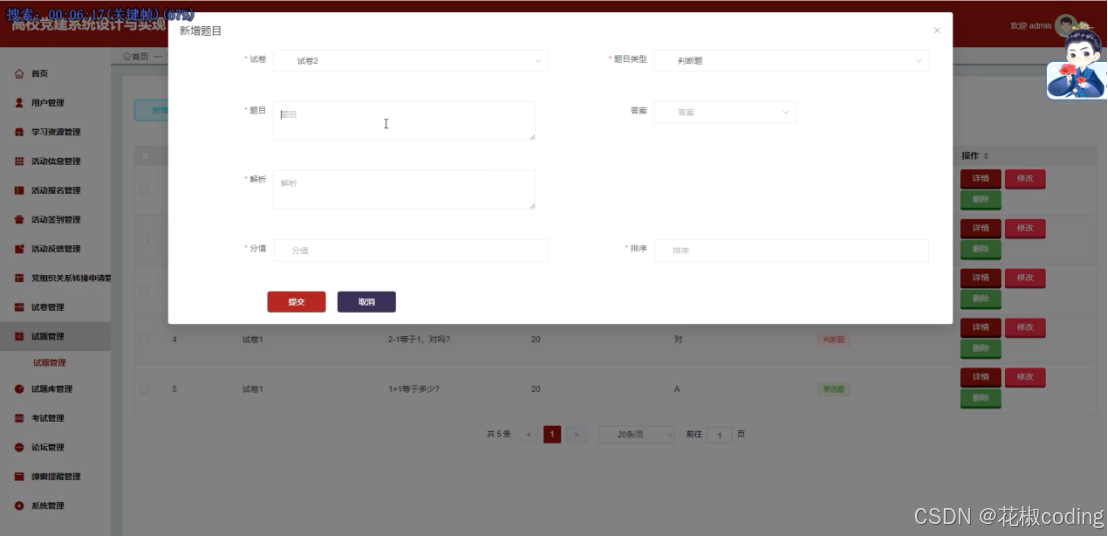Click the 试卷管理 sidebar icon

point(19,307)
